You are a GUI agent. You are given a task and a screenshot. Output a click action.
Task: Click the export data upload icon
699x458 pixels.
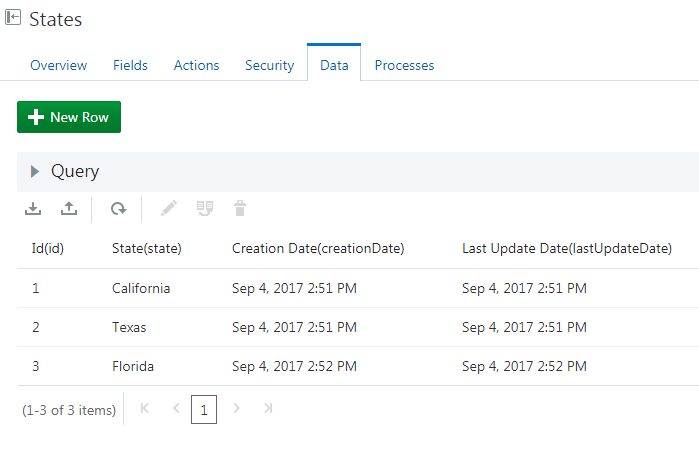pos(69,208)
